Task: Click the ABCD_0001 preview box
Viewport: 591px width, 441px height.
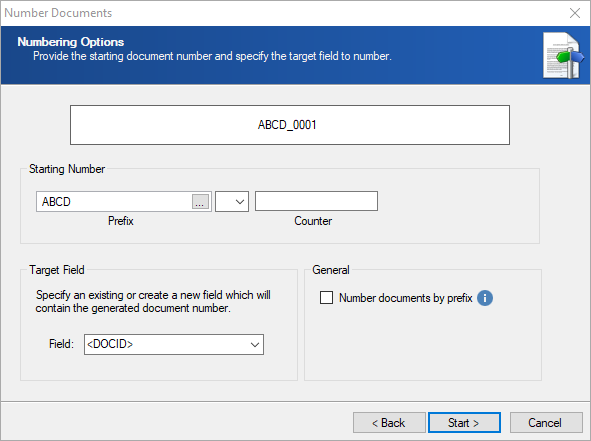Action: tap(290, 125)
